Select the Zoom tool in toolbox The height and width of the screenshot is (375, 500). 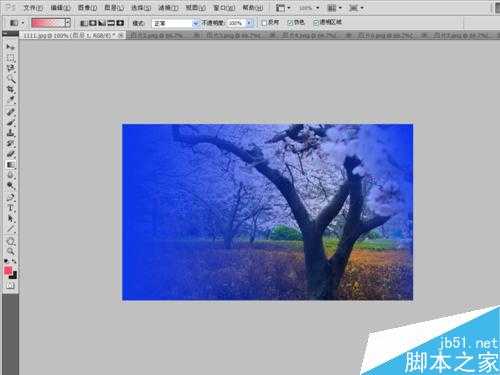pos(10,251)
